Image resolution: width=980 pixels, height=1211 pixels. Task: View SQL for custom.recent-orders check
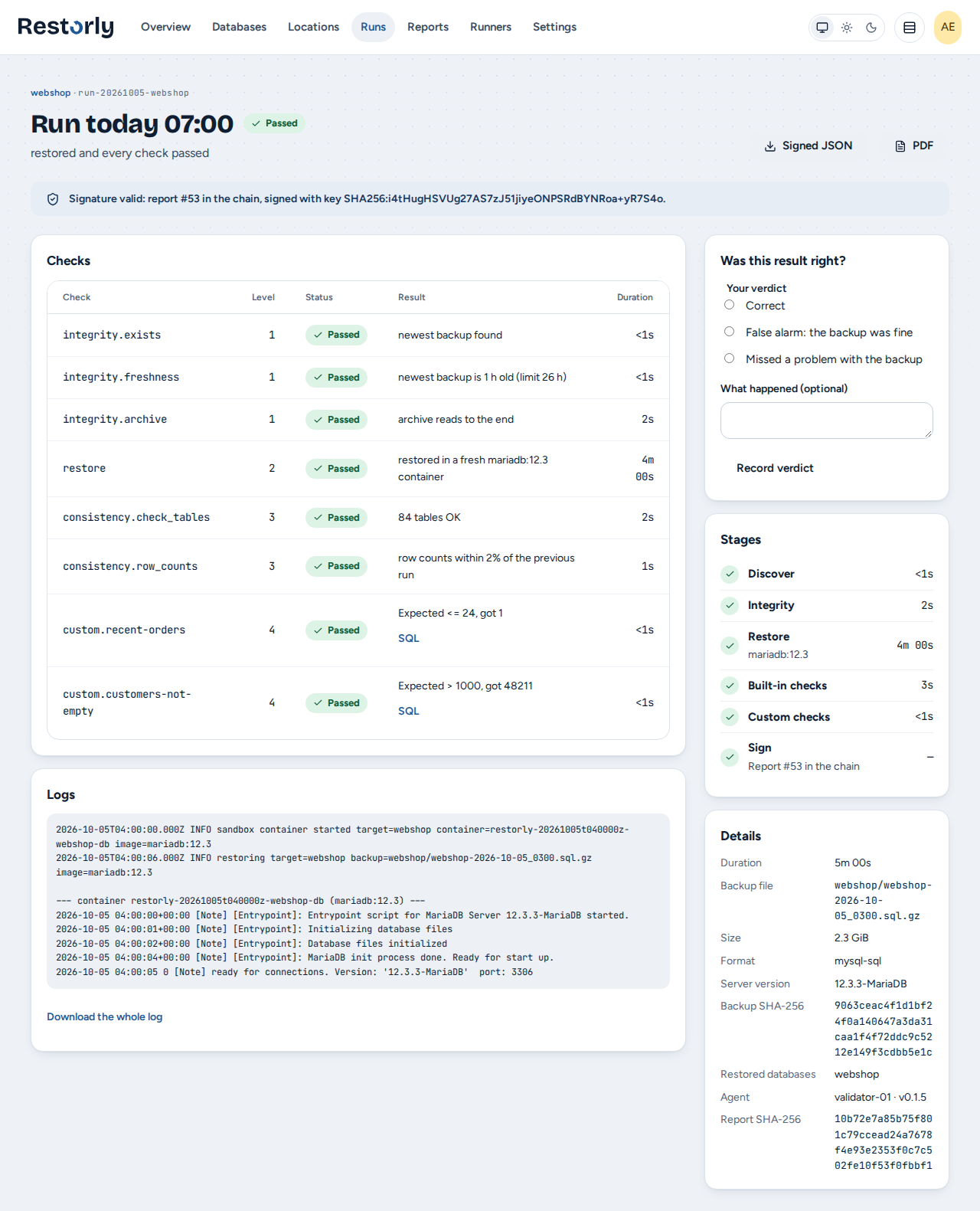click(x=409, y=638)
